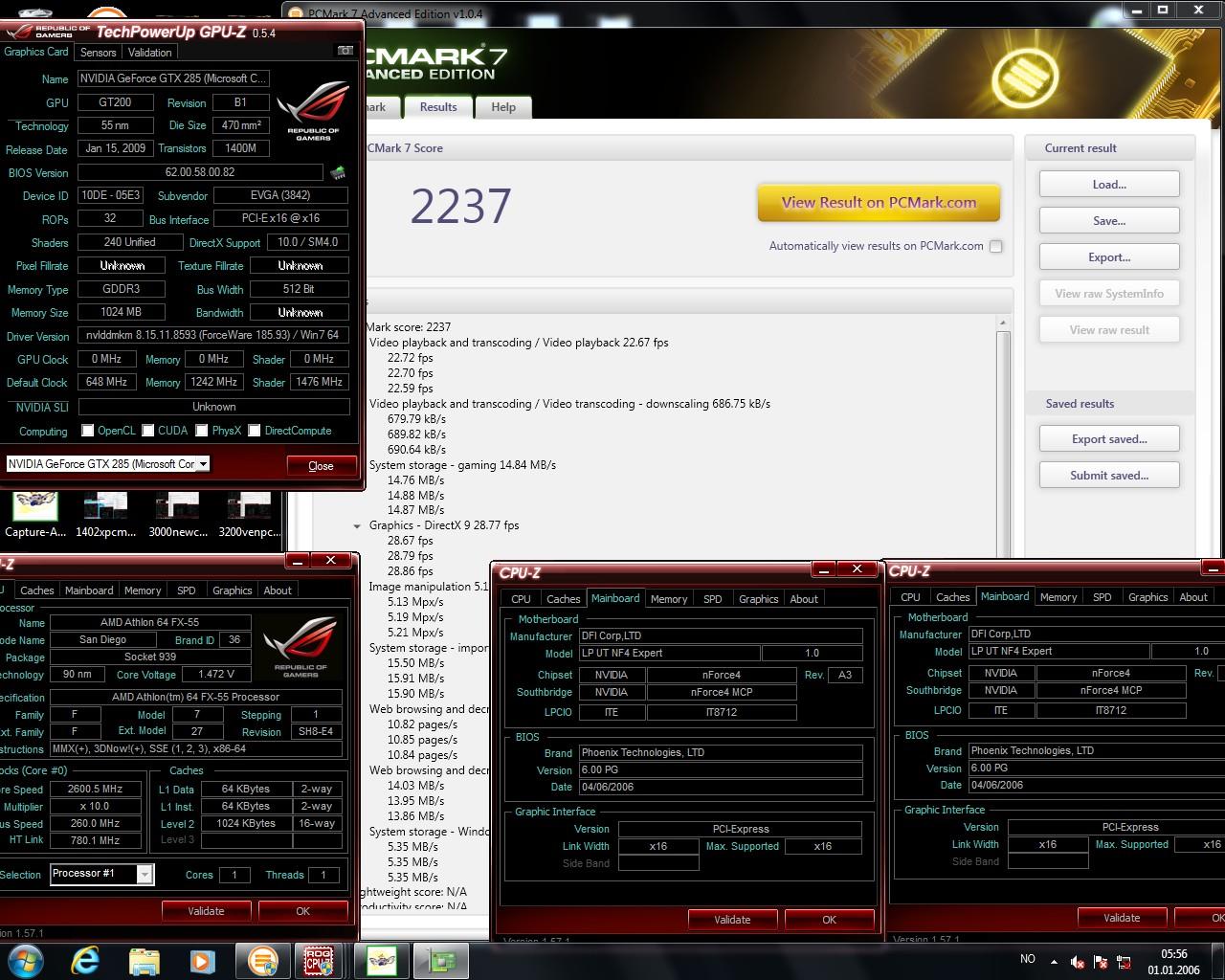
Task: Open Graphics tab in right CPU-Z
Action: click(x=1148, y=597)
